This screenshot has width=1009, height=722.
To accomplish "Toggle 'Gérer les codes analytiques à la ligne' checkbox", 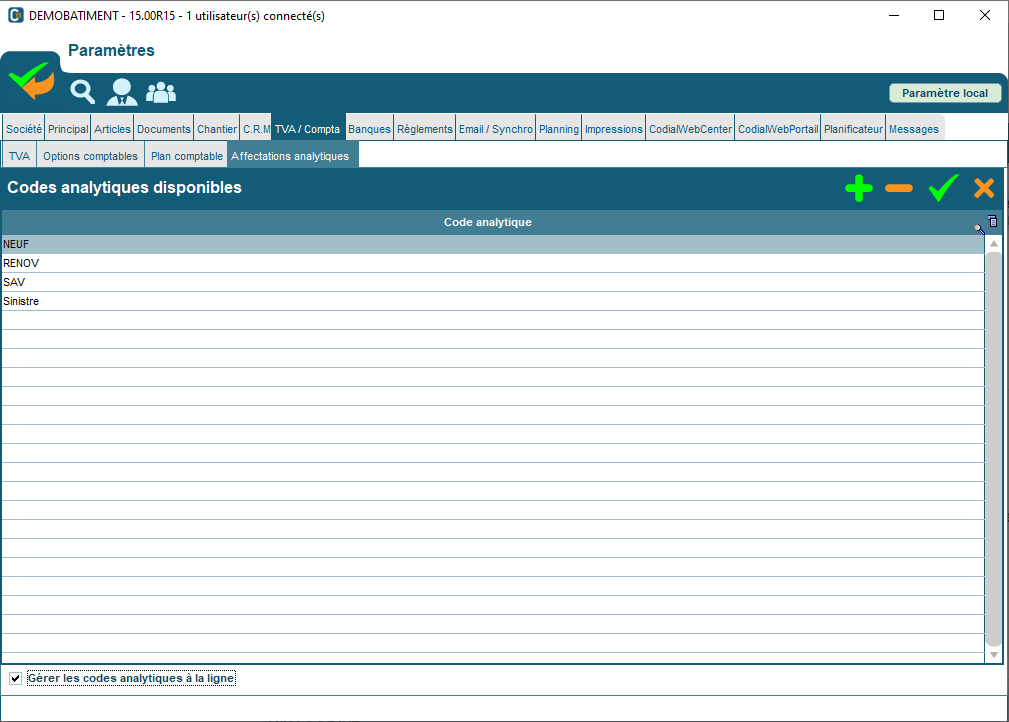I will click(x=15, y=679).
